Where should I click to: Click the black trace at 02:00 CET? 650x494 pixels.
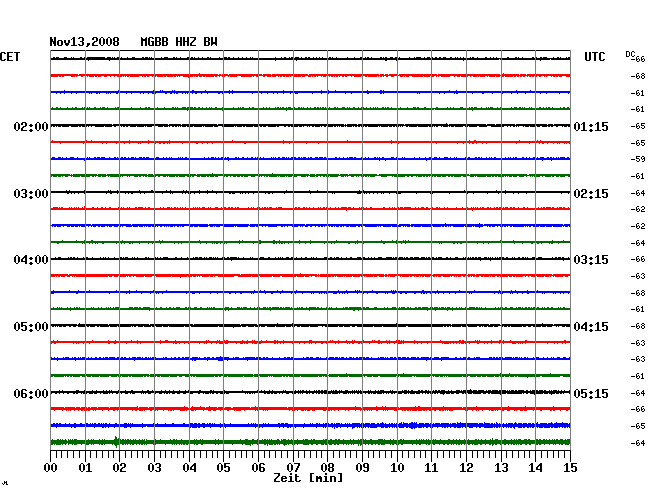[310, 126]
